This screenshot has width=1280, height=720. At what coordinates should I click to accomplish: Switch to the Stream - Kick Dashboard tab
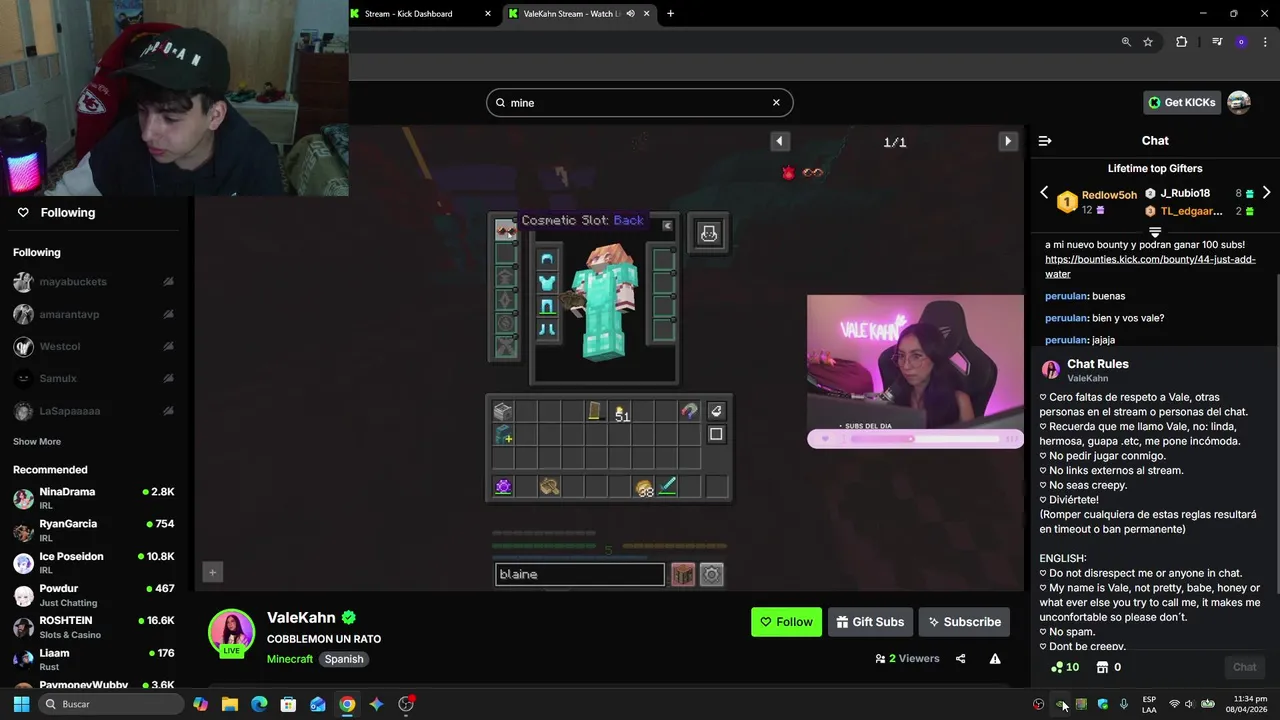coord(422,14)
